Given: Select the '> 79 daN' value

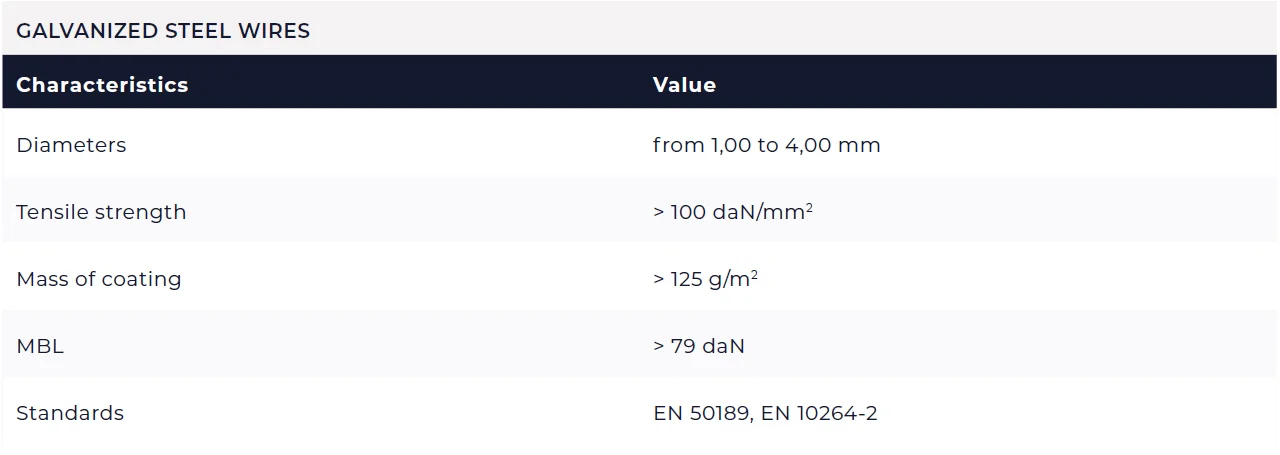Looking at the screenshot, I should point(699,346).
